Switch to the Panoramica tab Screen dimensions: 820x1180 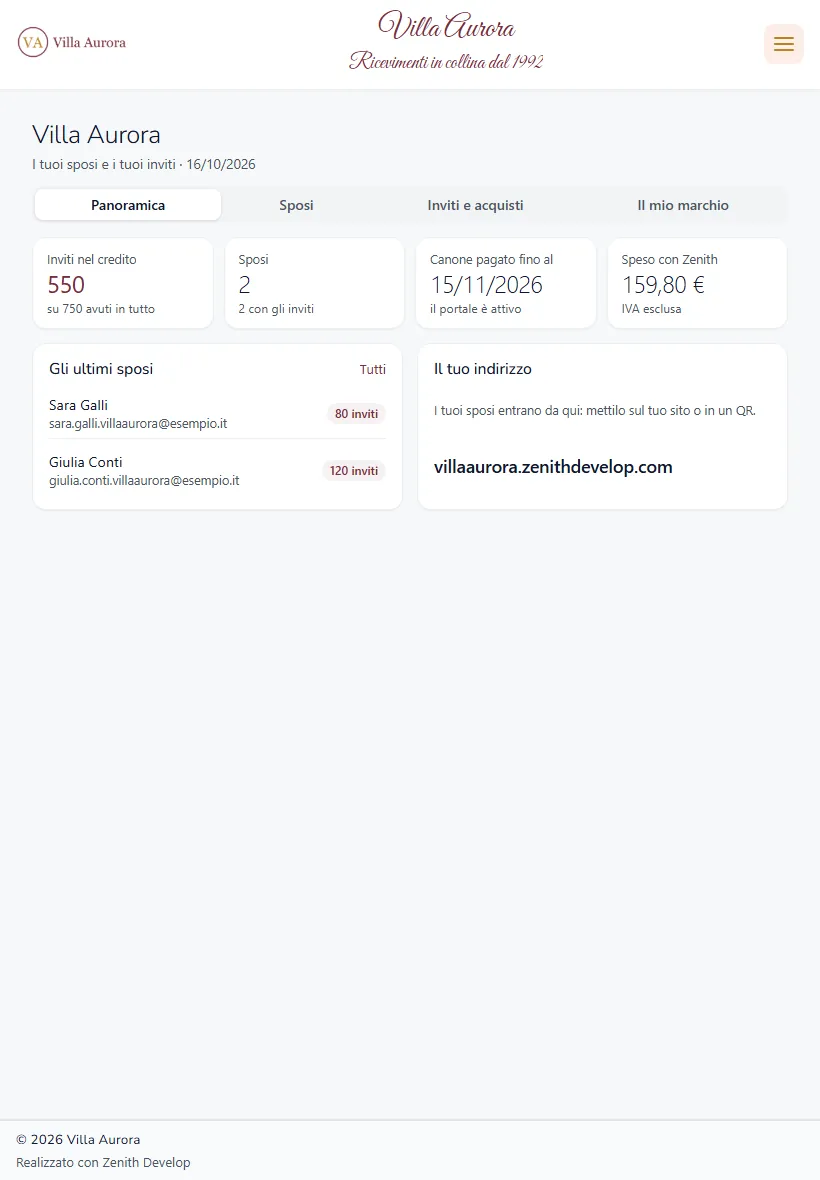[x=128, y=205]
